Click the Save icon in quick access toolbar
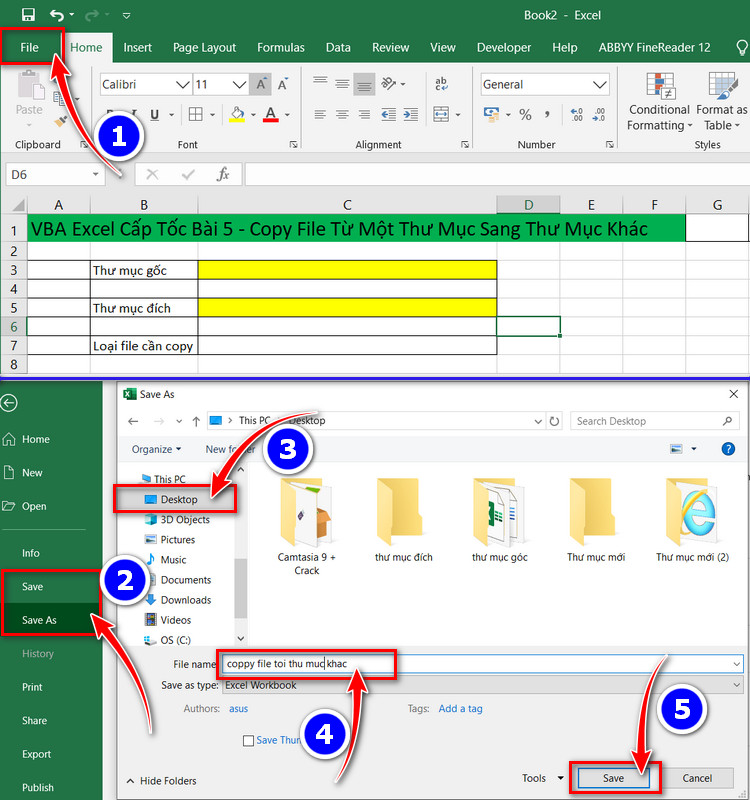Screen dimensions: 750x800 point(28,15)
